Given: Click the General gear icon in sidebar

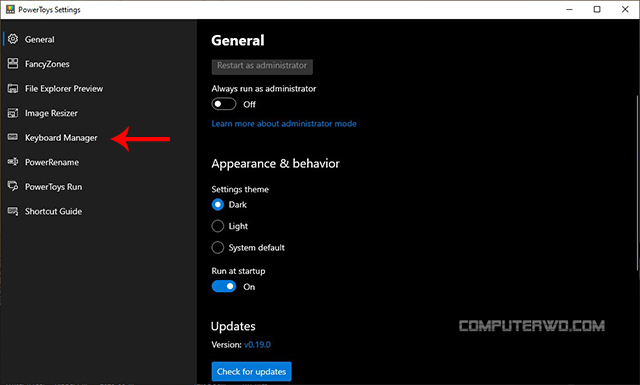Looking at the screenshot, I should click(13, 39).
